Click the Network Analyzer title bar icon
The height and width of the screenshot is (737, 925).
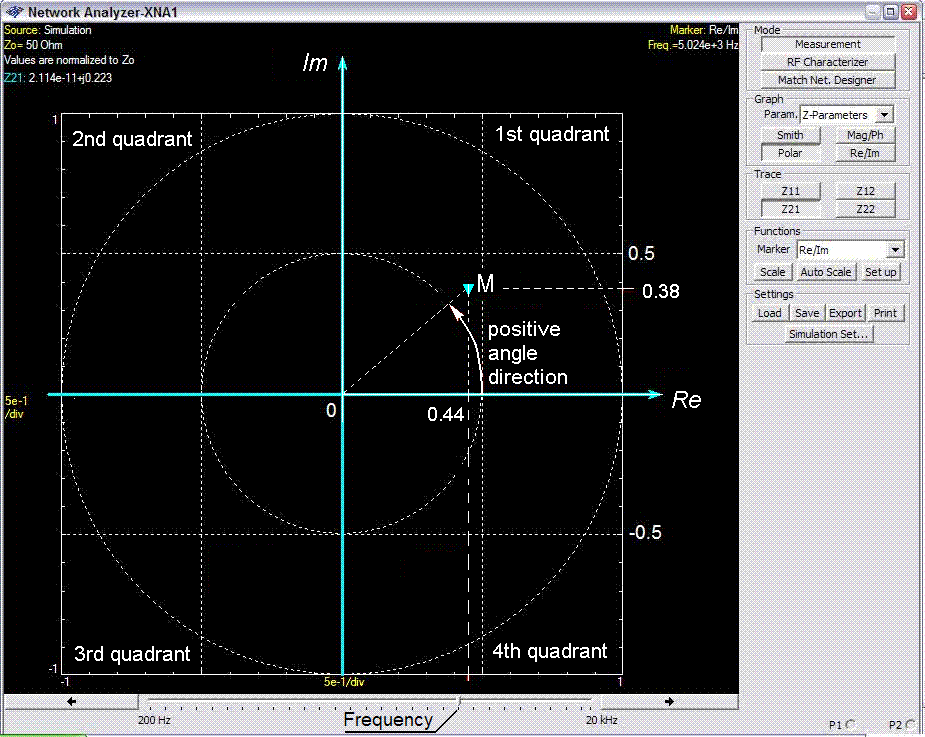pos(14,12)
